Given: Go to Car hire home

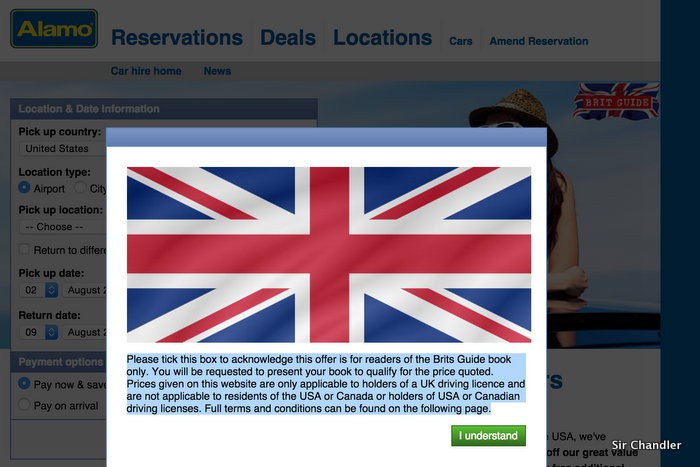Looking at the screenshot, I should point(146,71).
